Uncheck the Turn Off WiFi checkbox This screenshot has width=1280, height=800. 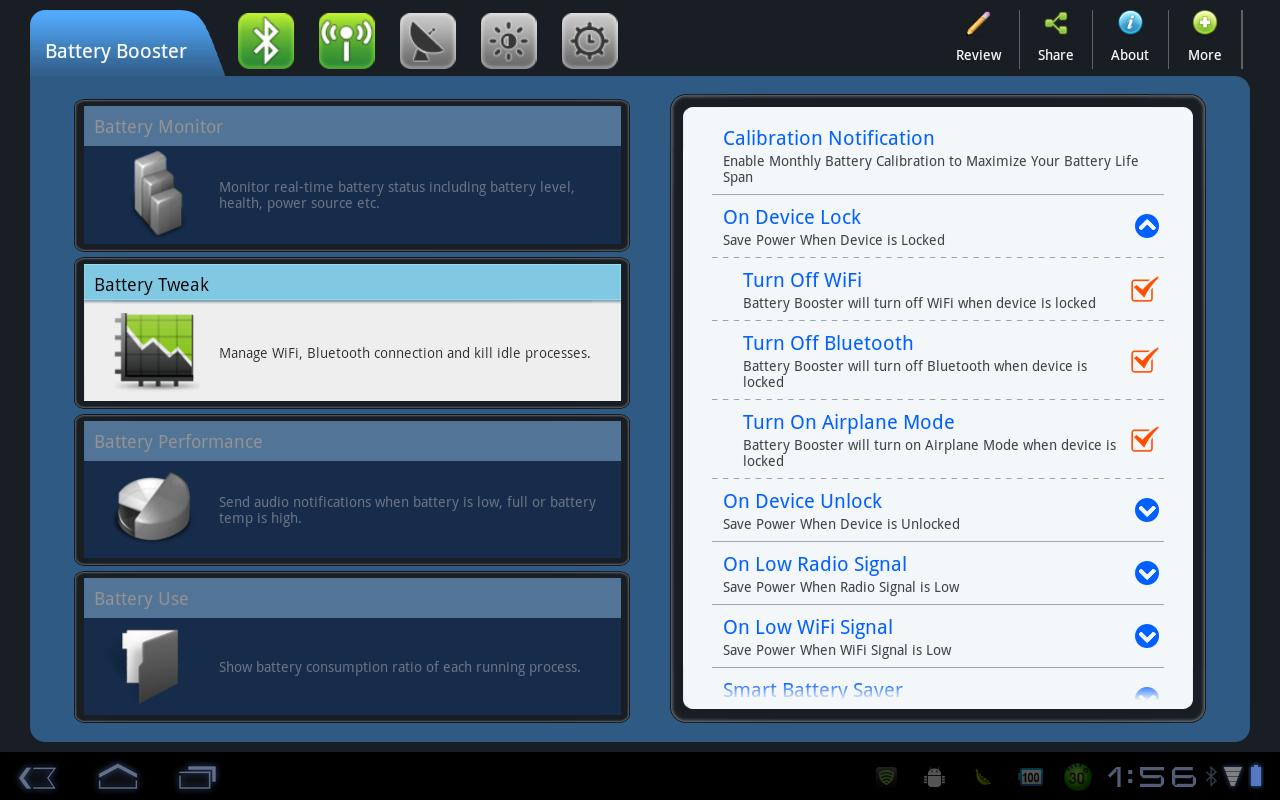click(1144, 289)
